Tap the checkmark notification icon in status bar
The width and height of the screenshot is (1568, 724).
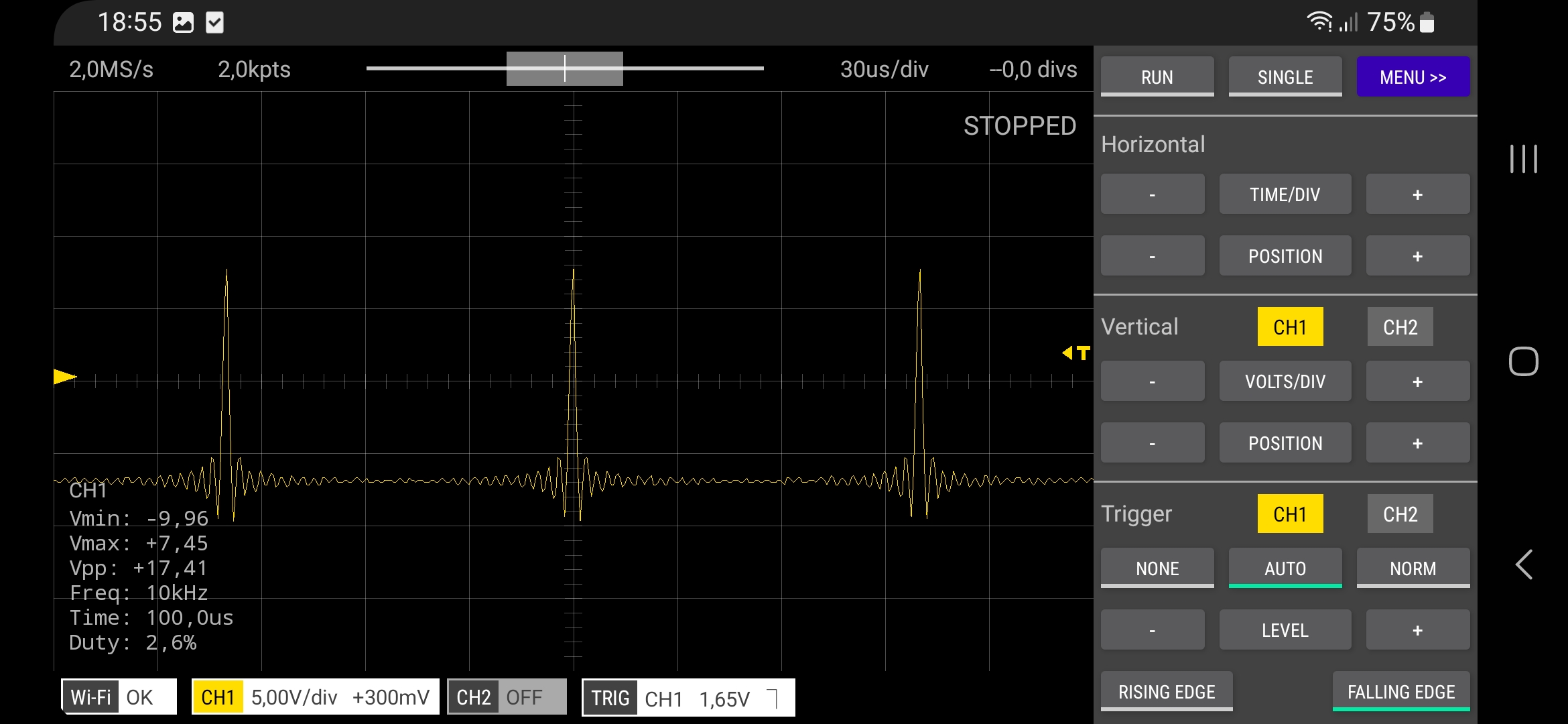coord(214,23)
